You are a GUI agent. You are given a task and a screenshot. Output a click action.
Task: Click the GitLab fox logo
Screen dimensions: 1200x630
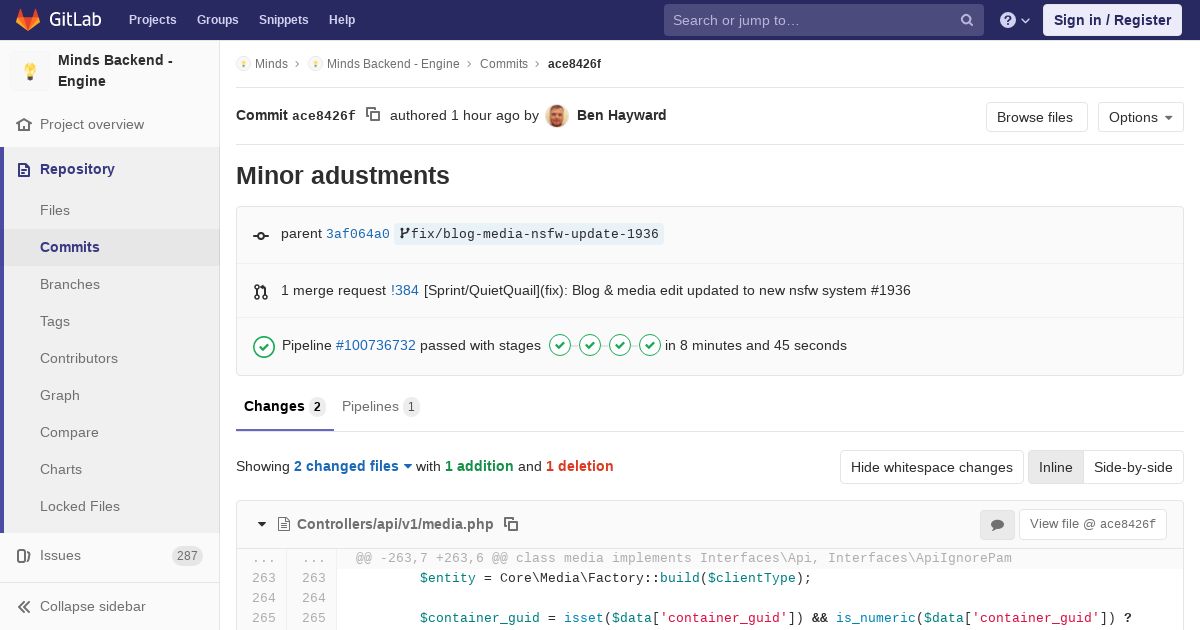tap(28, 19)
